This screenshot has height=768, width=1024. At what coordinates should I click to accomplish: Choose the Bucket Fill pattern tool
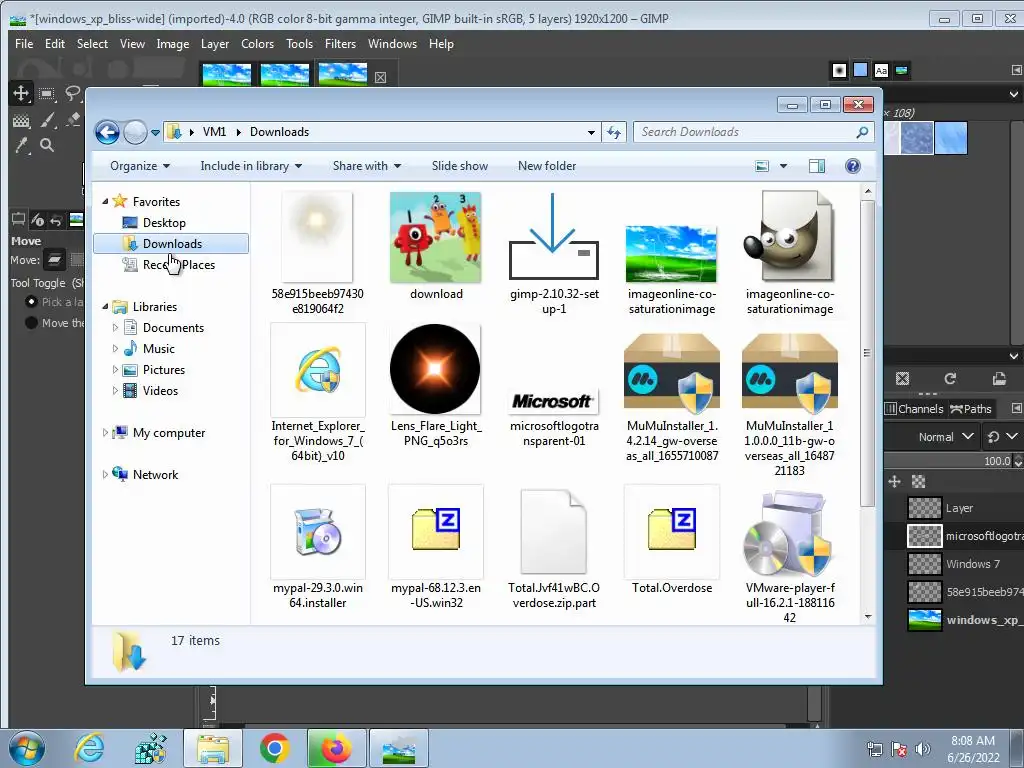coord(22,120)
